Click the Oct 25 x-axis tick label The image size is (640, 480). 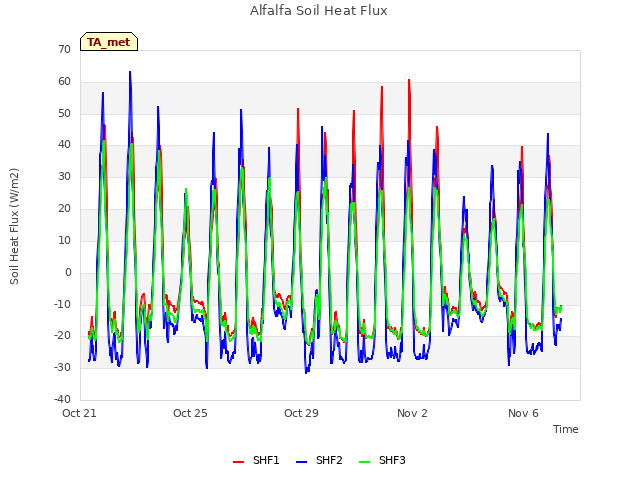190,413
